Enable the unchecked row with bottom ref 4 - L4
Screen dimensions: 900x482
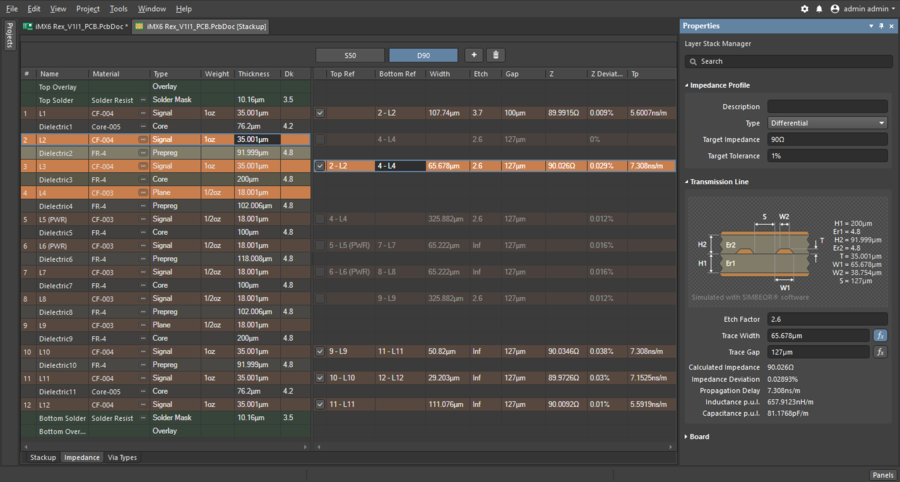pyautogui.click(x=320, y=140)
